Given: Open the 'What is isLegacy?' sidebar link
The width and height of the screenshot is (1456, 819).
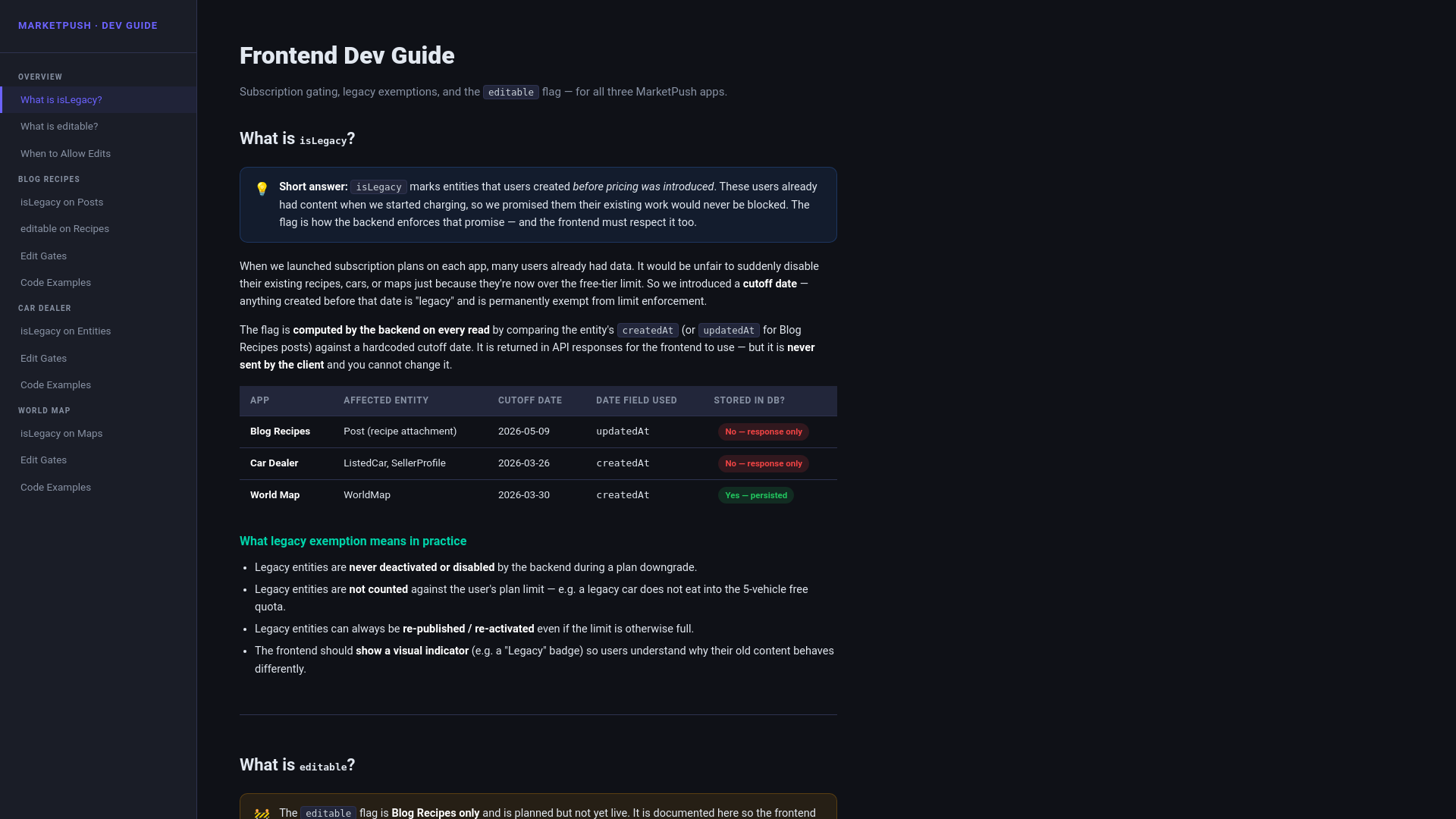Looking at the screenshot, I should click(x=99, y=100).
